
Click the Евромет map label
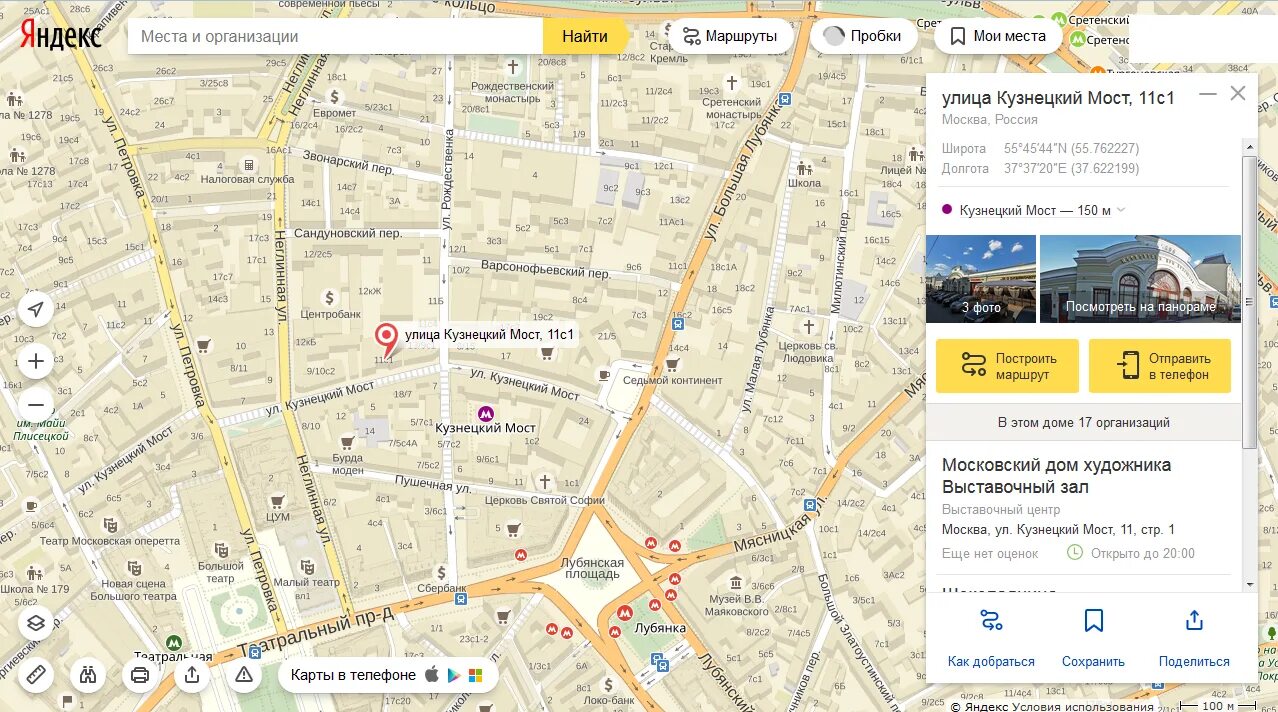coord(334,113)
